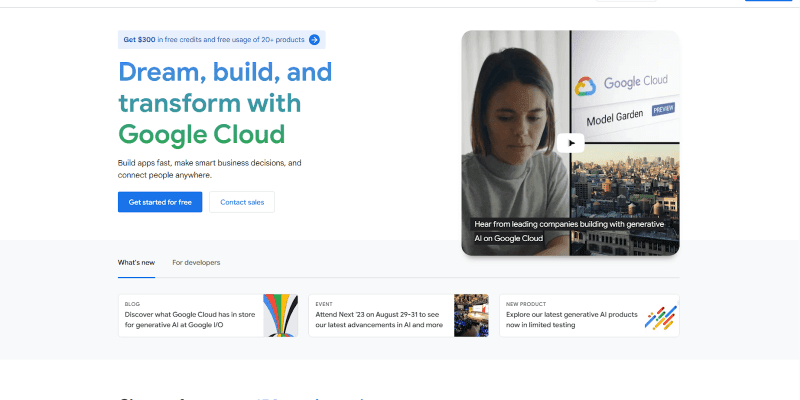Play the generative AI video

[x=570, y=143]
